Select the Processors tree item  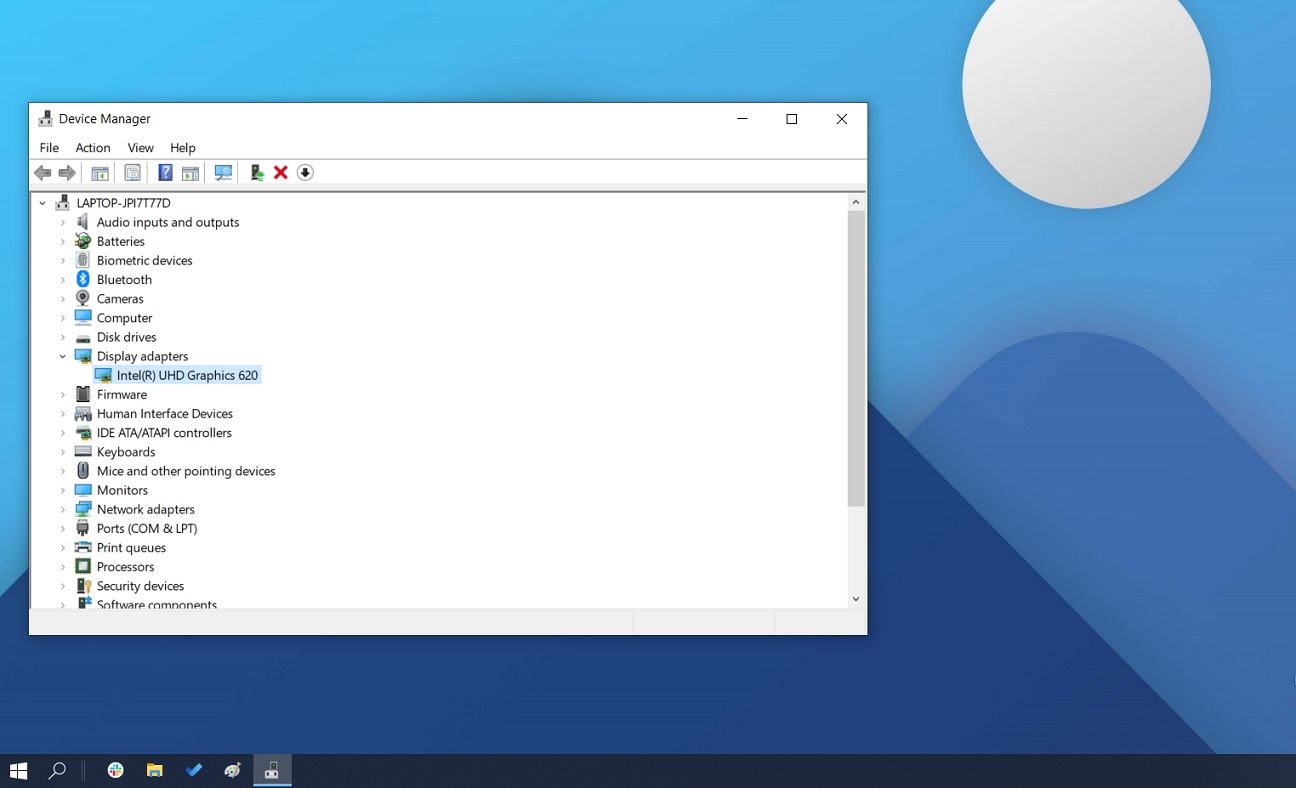coord(125,567)
